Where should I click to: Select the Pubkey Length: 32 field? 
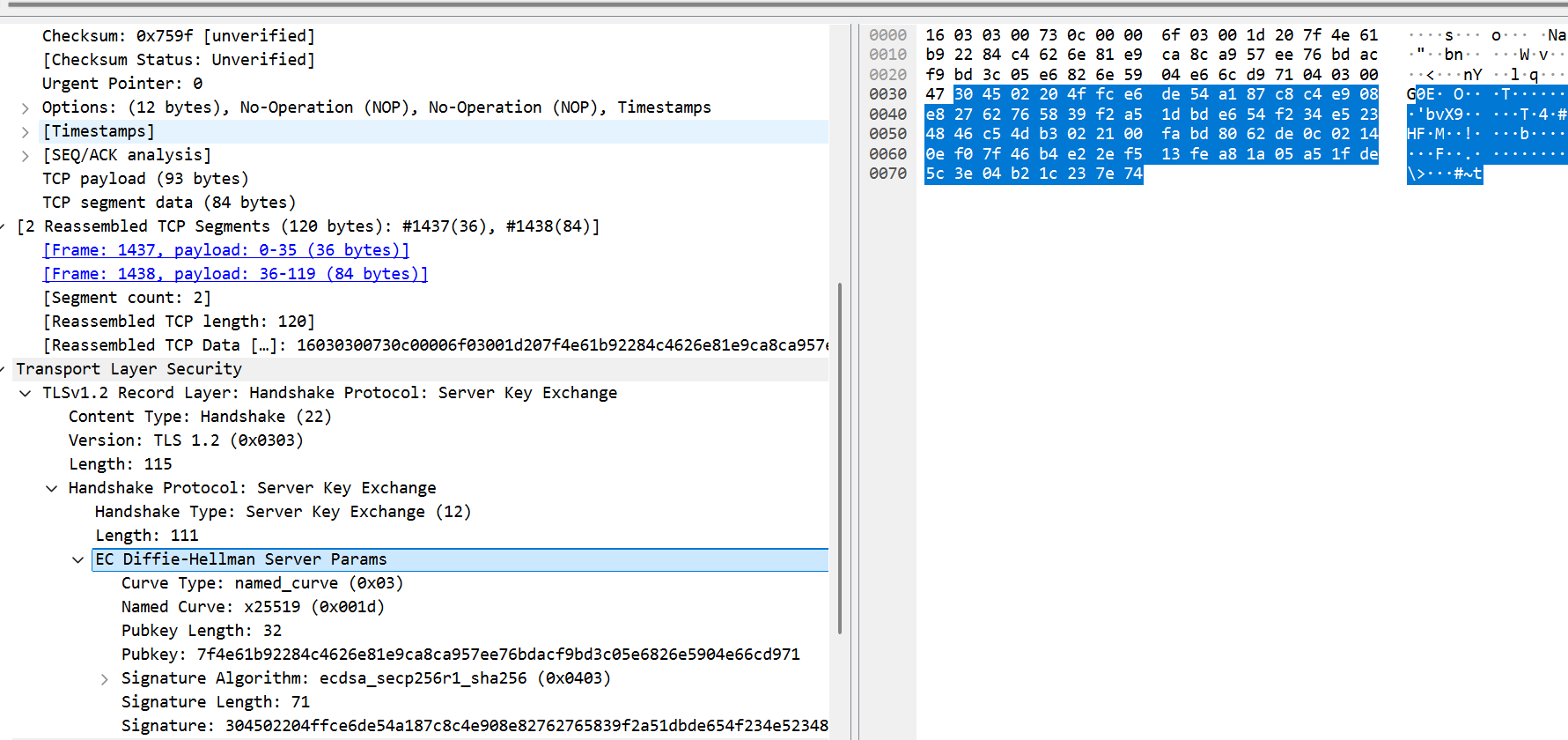202,631
